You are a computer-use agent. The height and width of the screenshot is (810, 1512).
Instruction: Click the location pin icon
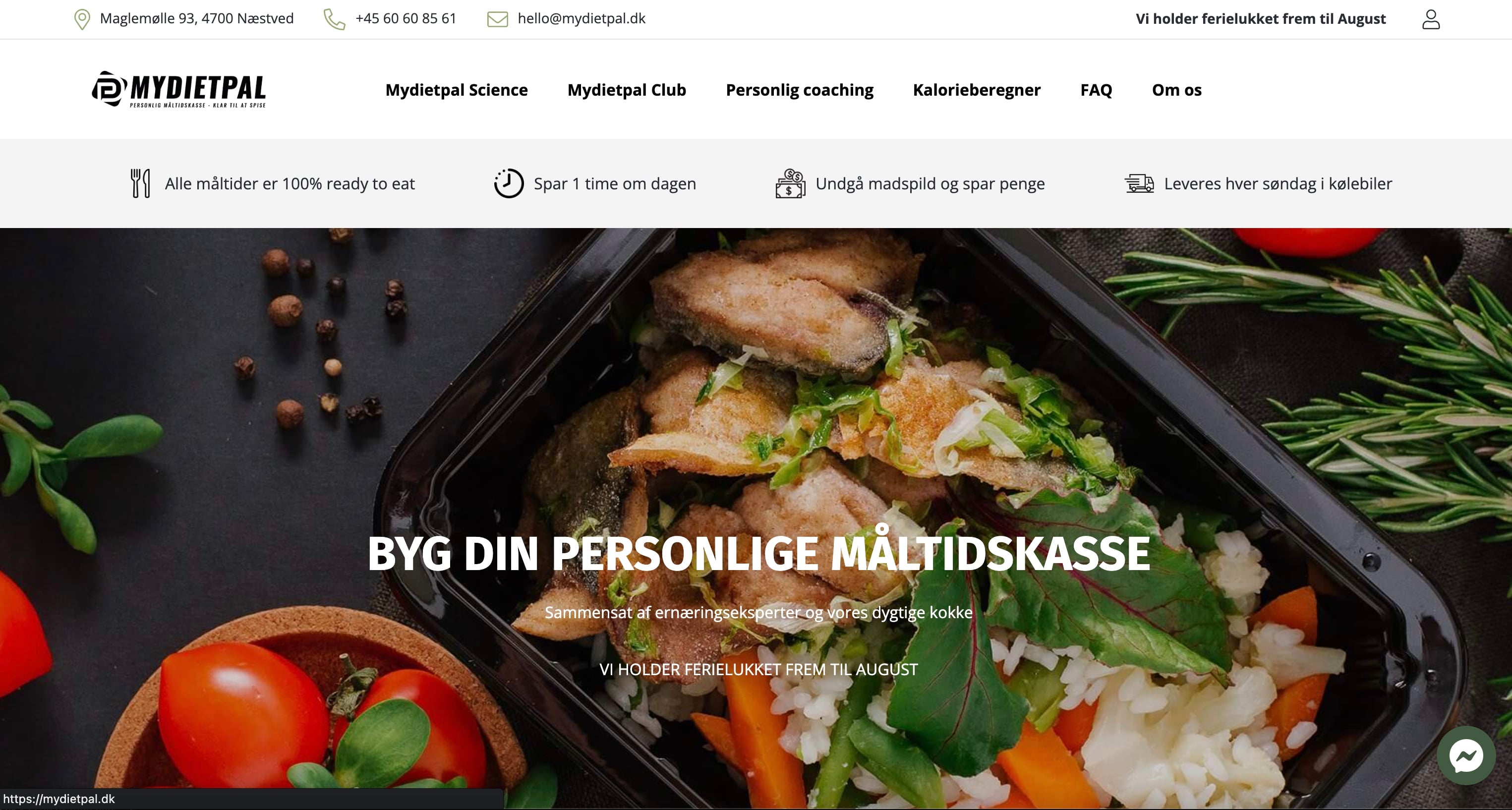[82, 19]
